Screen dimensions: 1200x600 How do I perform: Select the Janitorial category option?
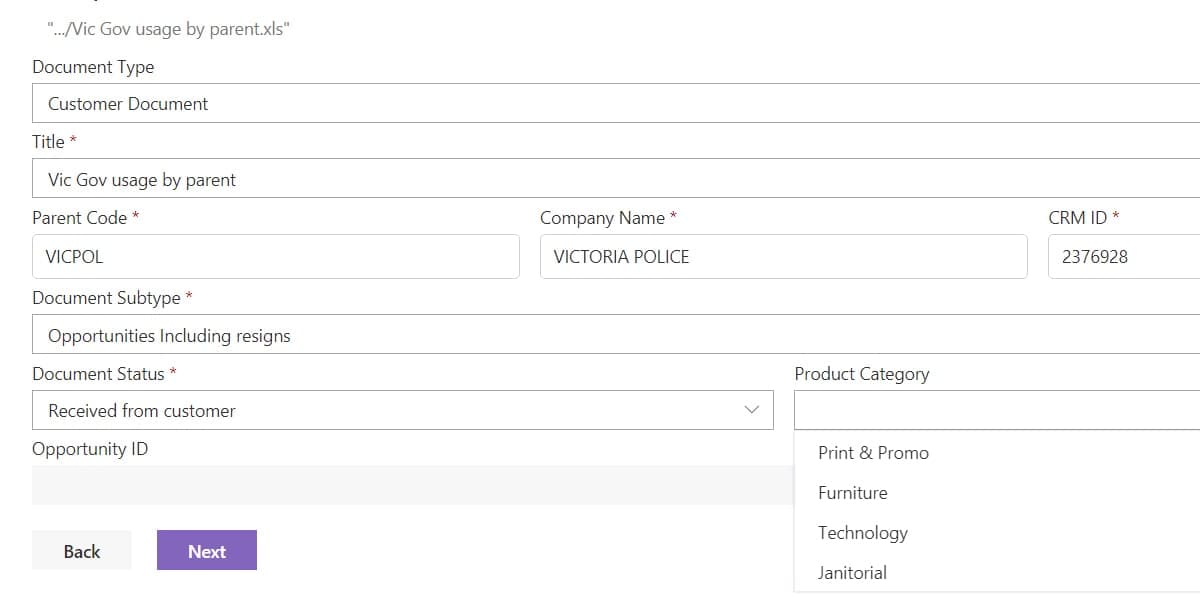(852, 573)
